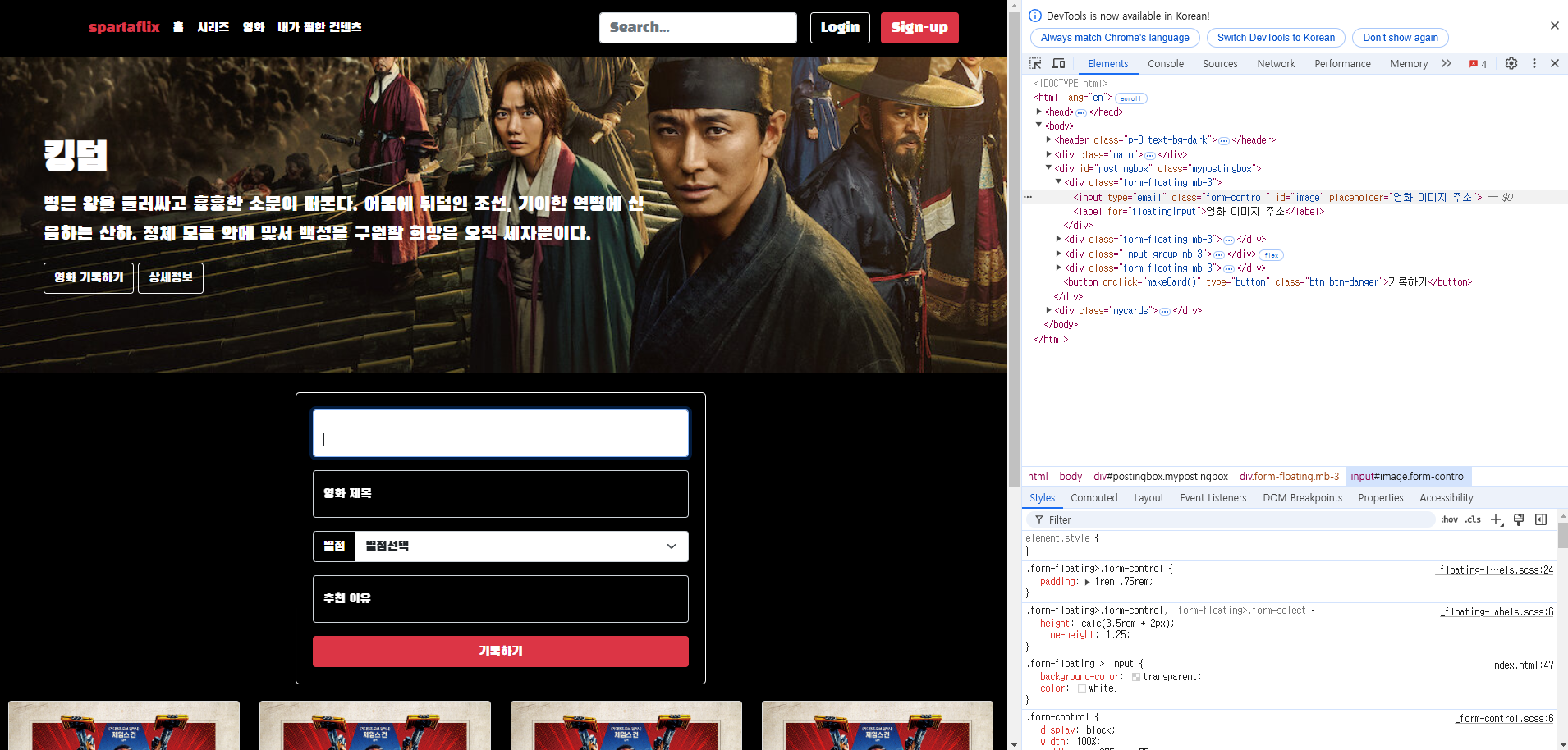Open the Layout tab

pos(1148,497)
